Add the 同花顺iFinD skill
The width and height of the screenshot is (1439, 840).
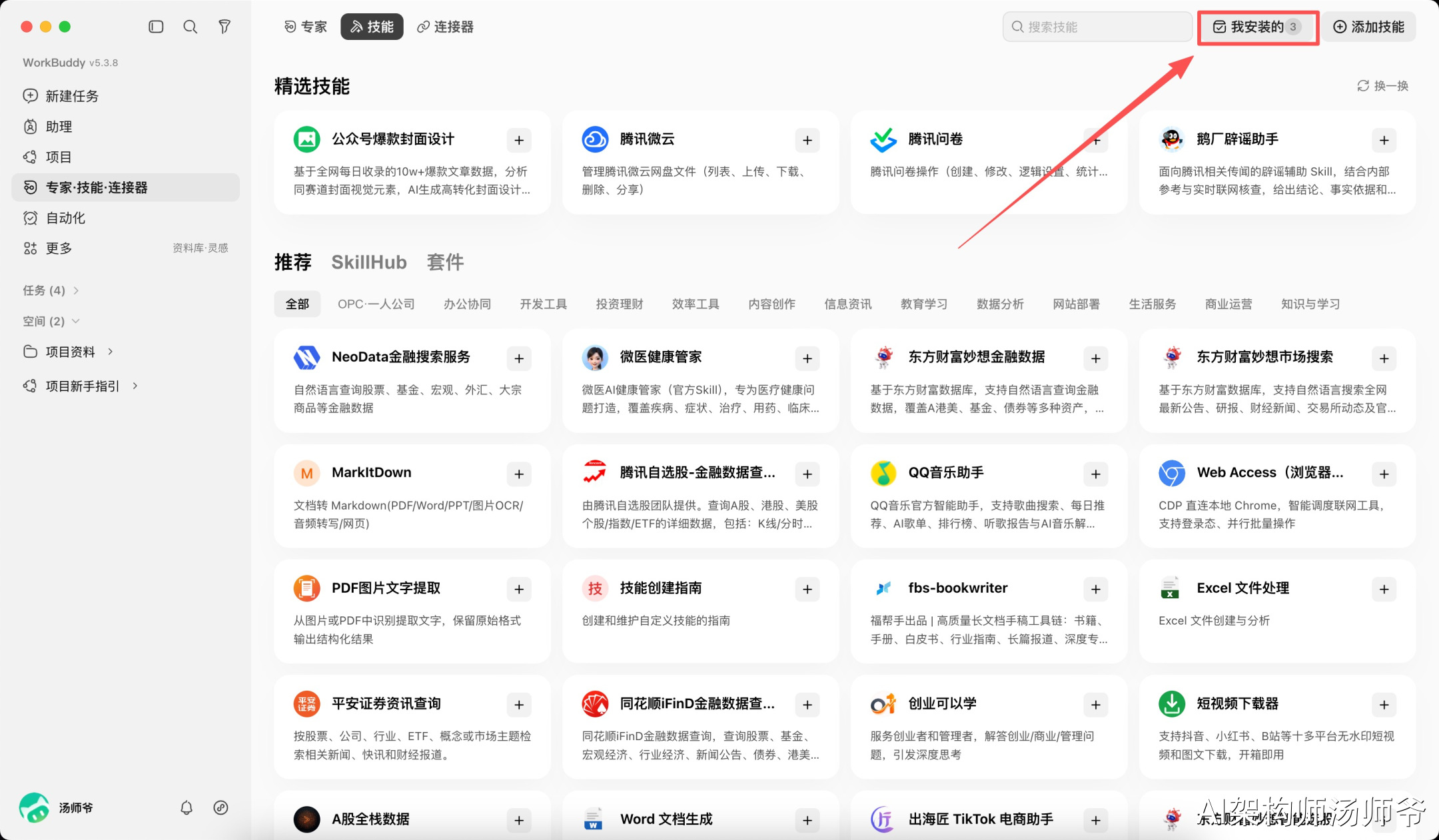click(807, 705)
